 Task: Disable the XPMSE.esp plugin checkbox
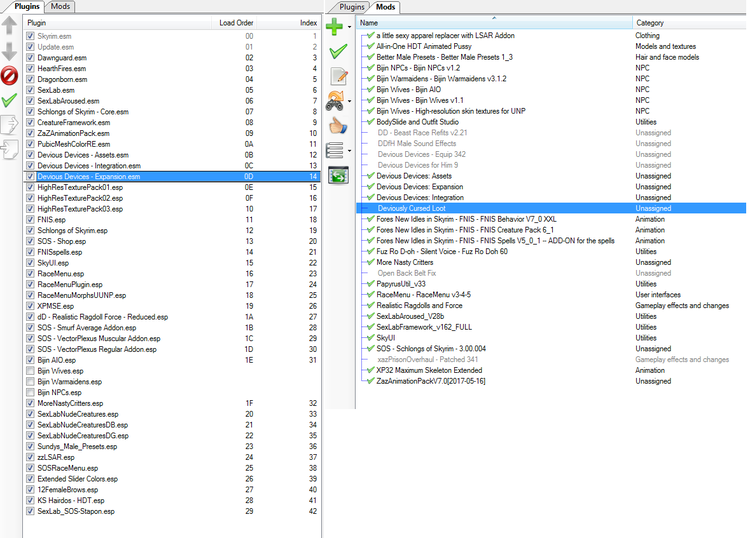click(30, 306)
